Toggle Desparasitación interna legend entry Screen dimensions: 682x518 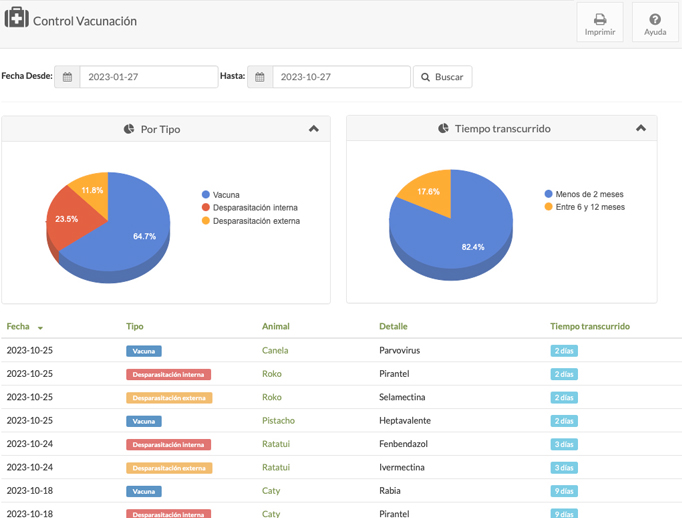[255, 208]
